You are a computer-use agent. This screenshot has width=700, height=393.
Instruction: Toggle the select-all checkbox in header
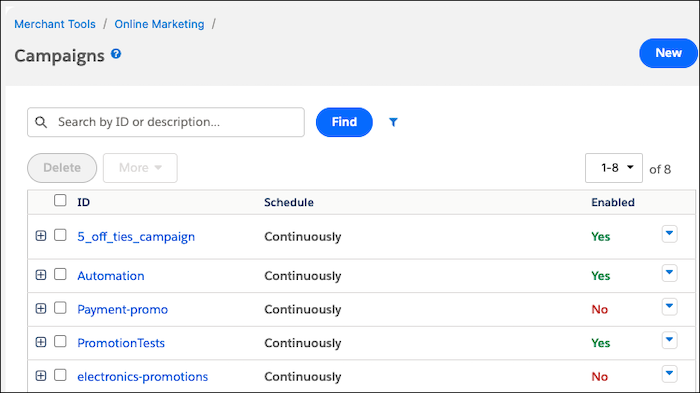pos(60,201)
